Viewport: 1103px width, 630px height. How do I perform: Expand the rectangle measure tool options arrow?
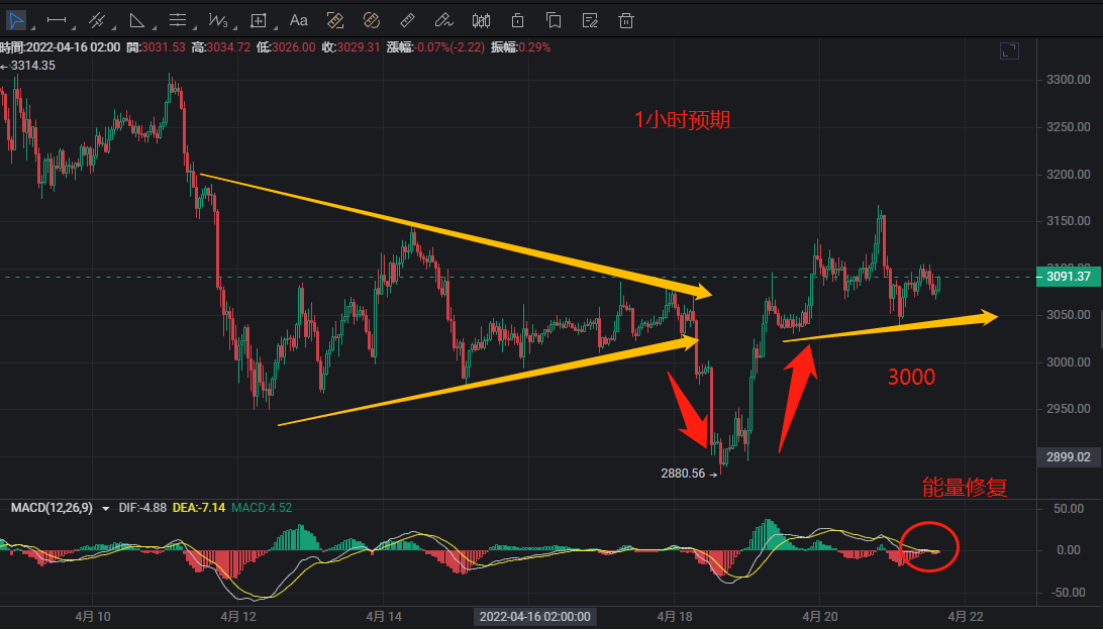[x=276, y=28]
